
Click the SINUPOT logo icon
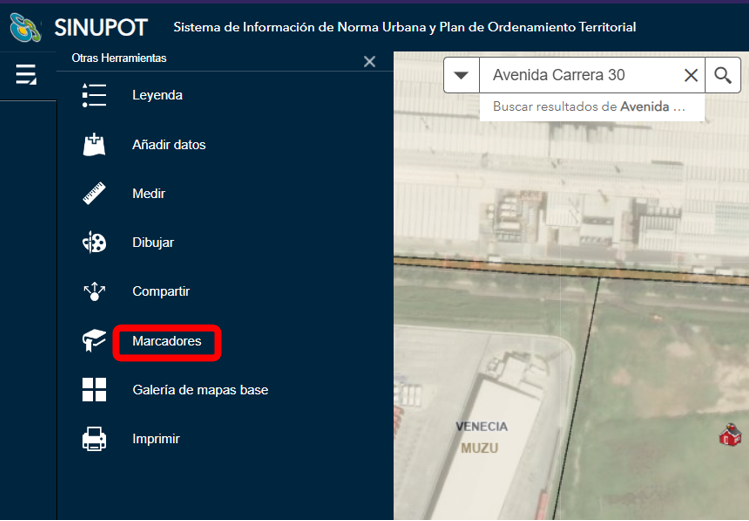[25, 27]
